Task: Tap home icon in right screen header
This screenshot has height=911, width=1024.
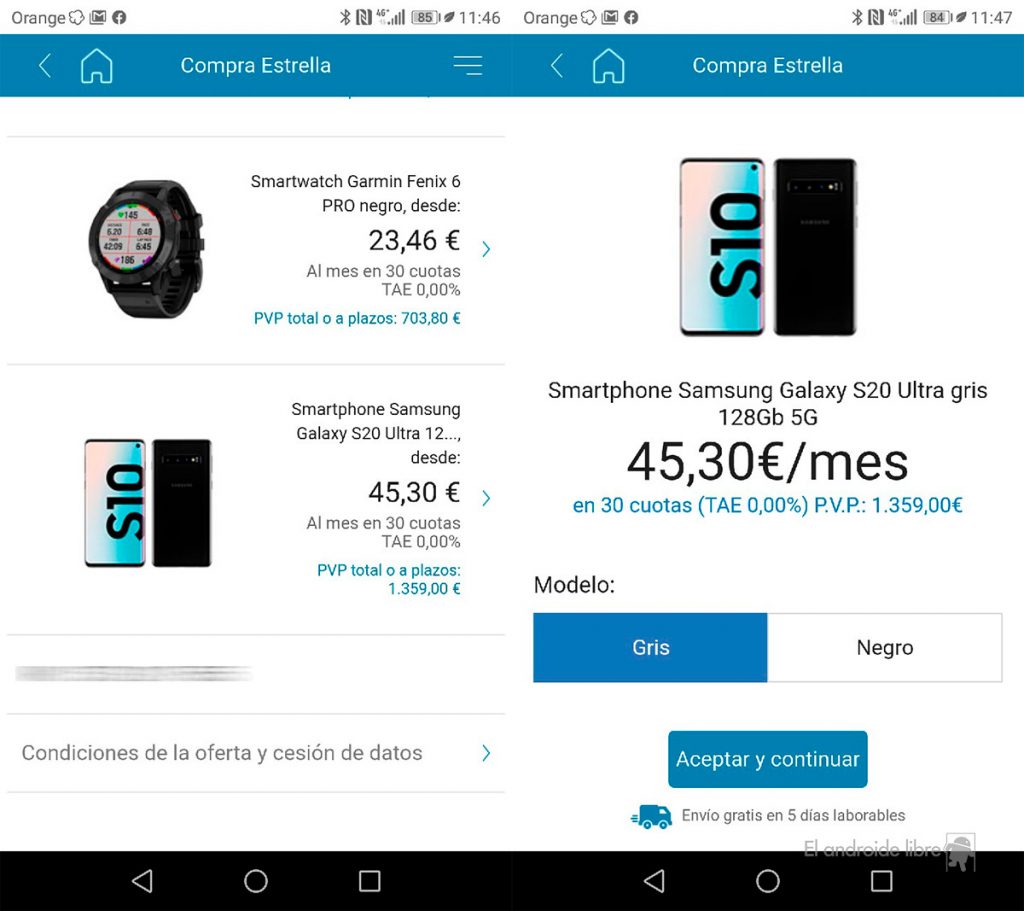Action: 609,65
